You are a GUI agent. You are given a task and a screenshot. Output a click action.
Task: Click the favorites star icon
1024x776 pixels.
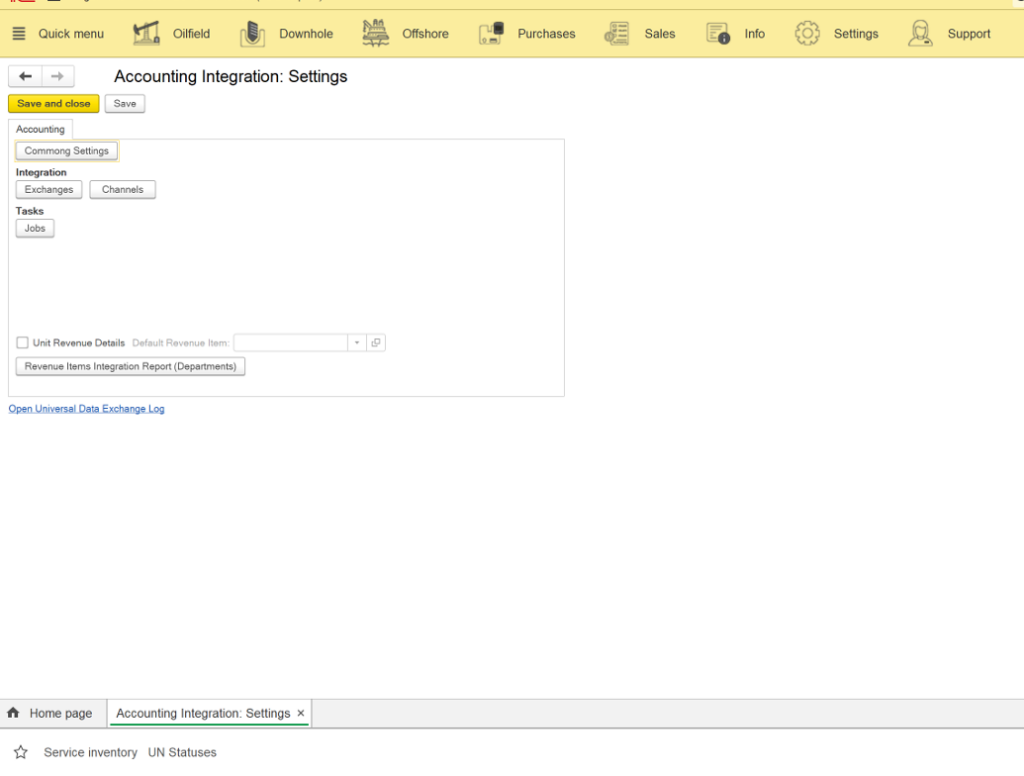20,752
